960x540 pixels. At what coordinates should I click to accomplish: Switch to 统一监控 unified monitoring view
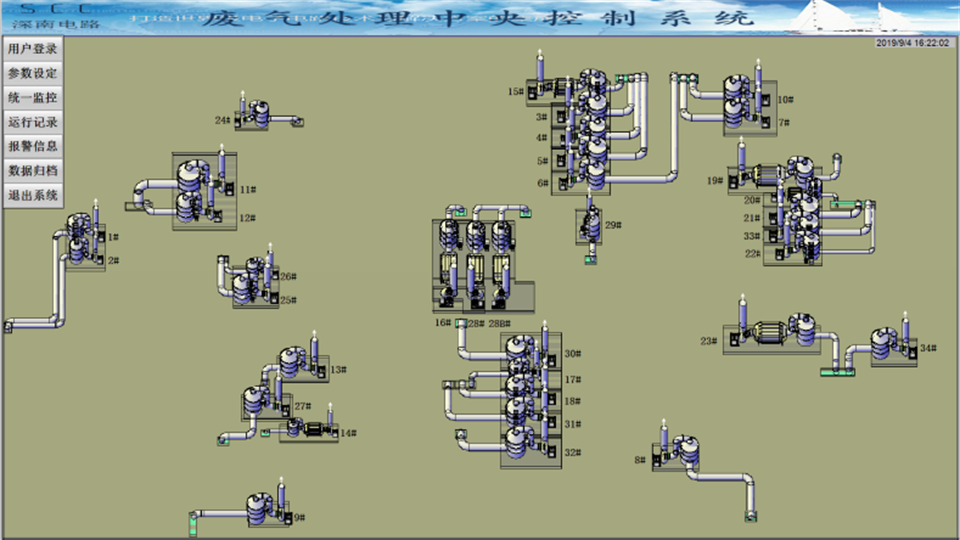pos(33,98)
